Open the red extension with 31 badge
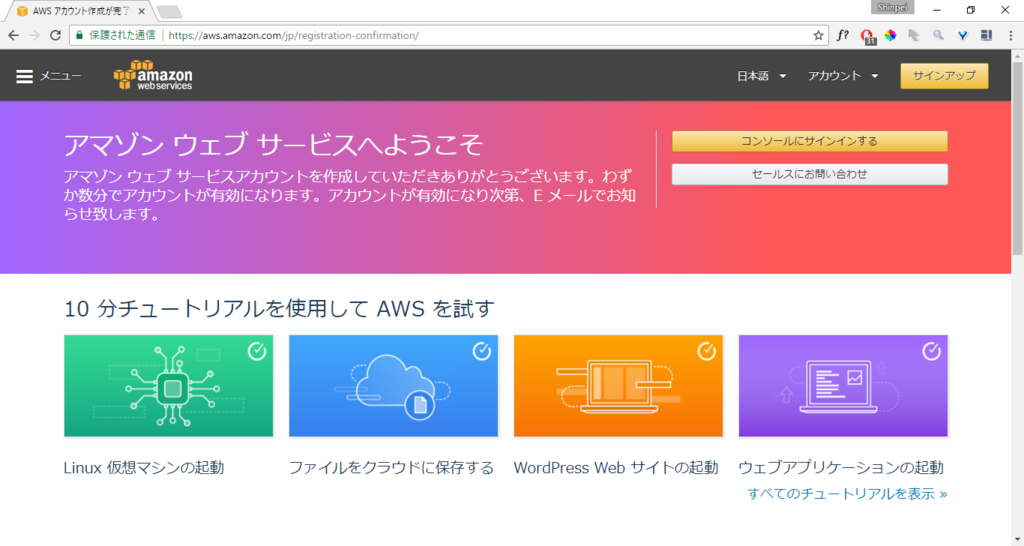Screen dimensions: 1024x546 click(867, 37)
